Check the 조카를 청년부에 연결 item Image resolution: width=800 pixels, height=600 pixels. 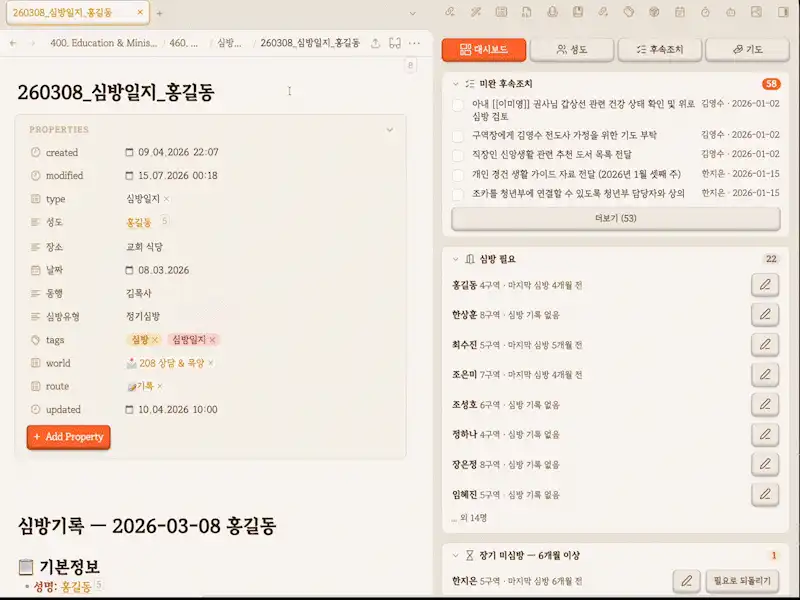pyautogui.click(x=458, y=194)
